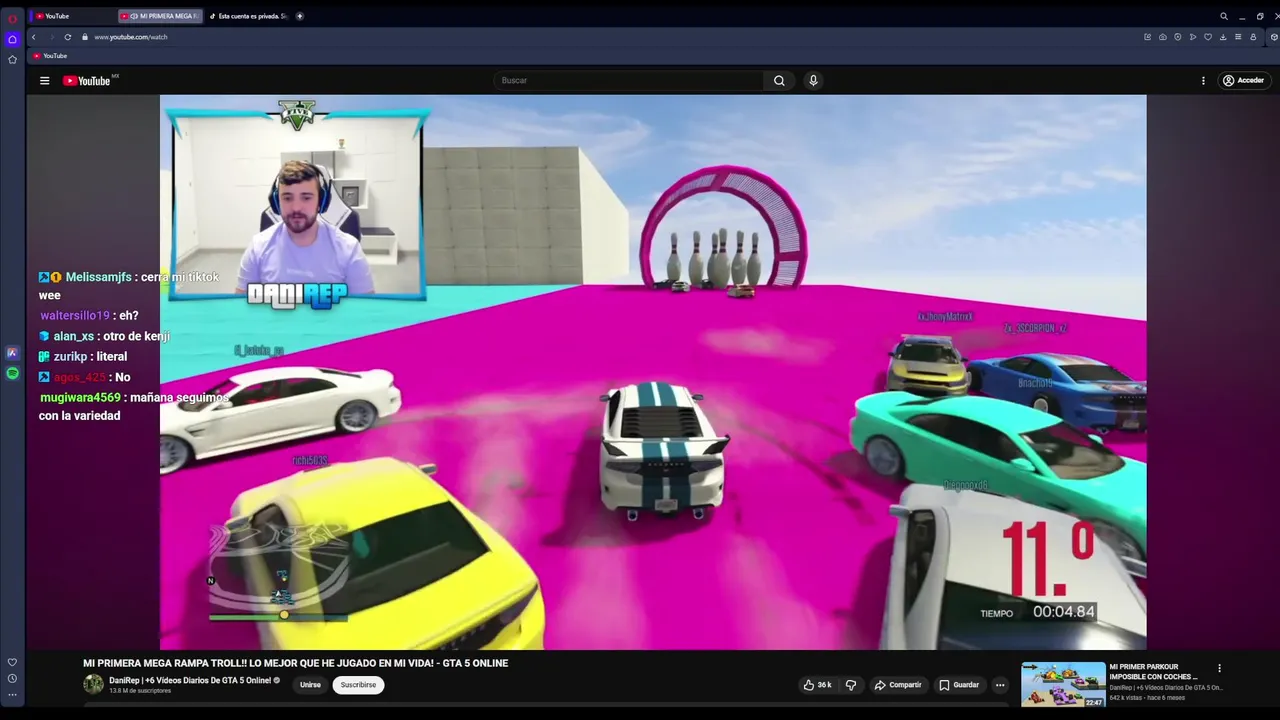Pause the video by clicking the player

coord(653,372)
